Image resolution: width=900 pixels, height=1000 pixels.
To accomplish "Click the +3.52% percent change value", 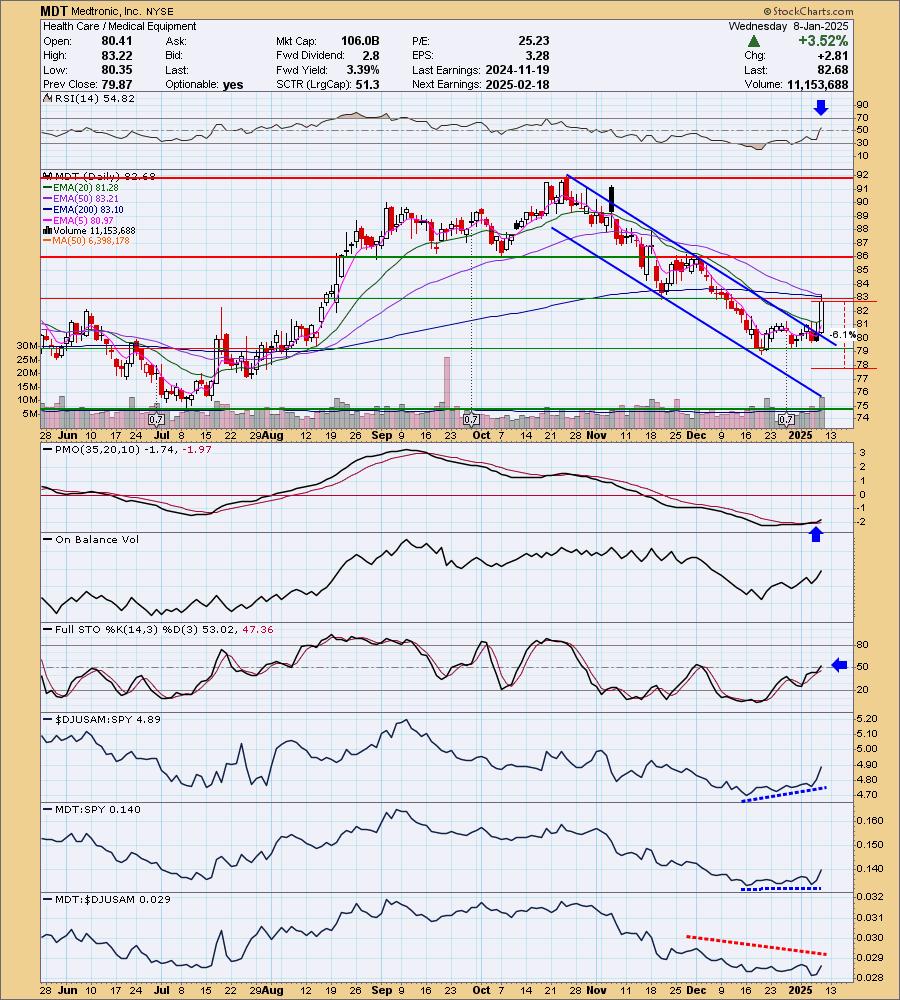I will 823,41.
